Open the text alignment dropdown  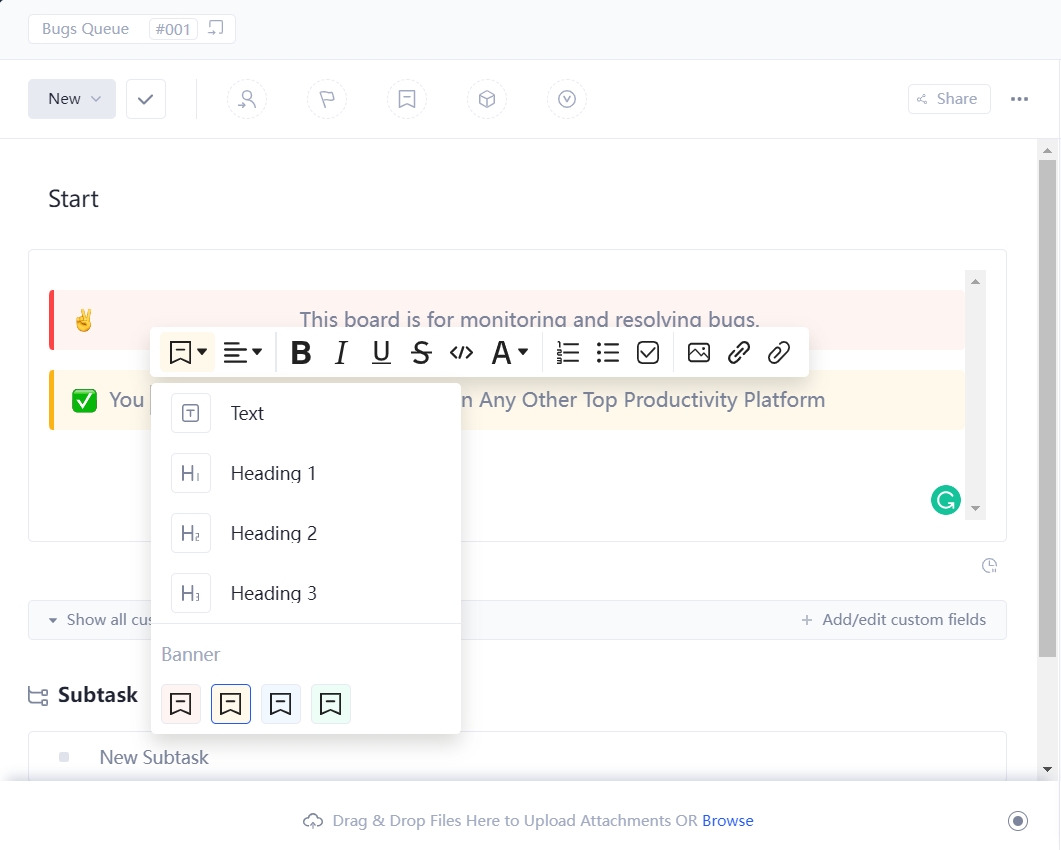point(243,352)
